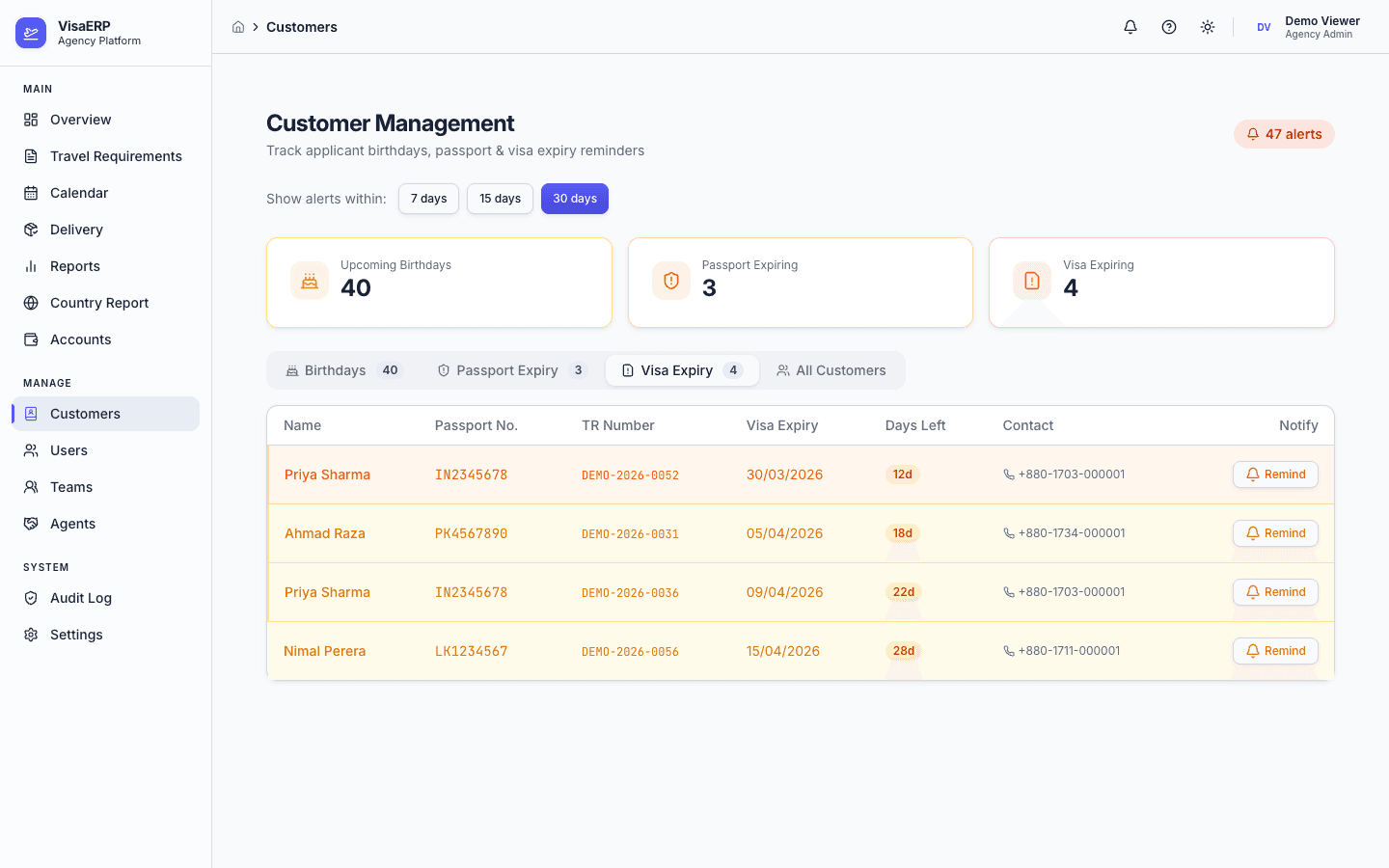Open the notification bell icon in header
The image size is (1389, 868).
pyautogui.click(x=1130, y=27)
